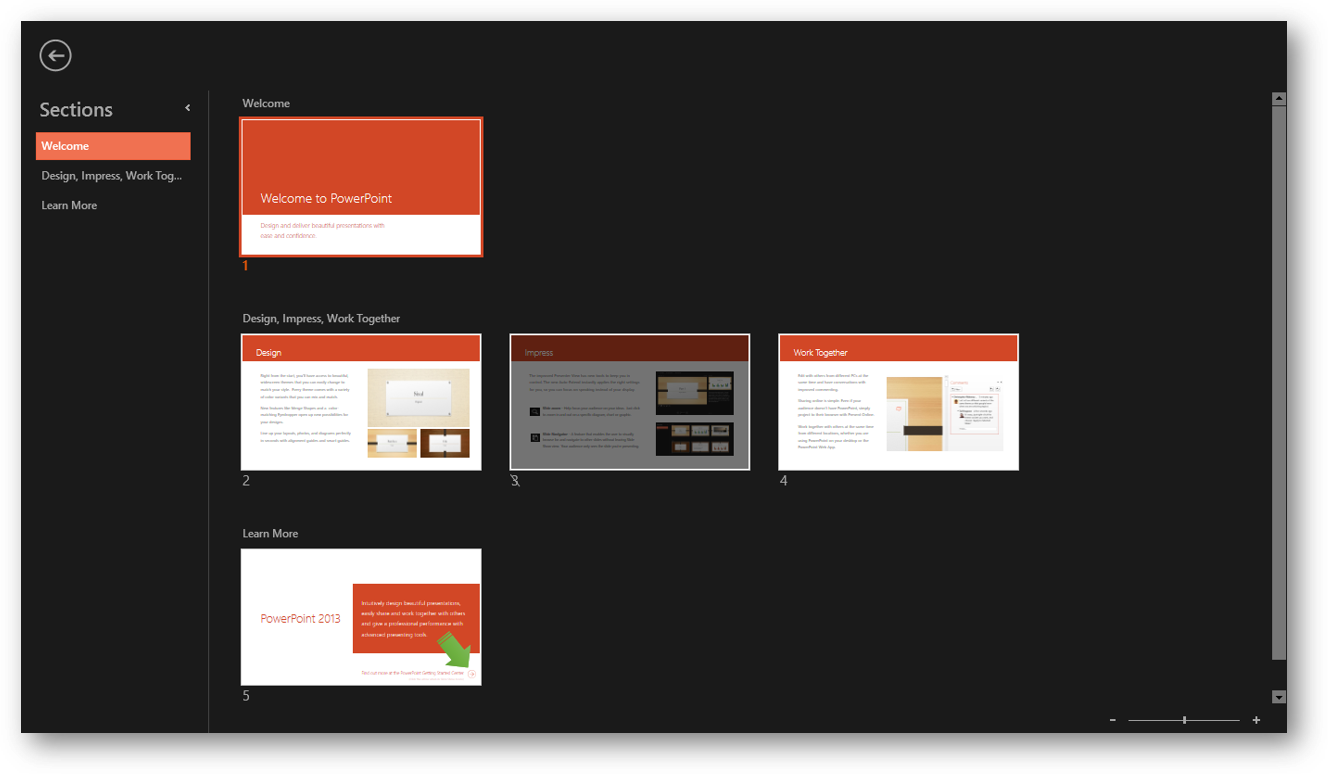This screenshot has width=1328, height=774.
Task: Open the Design slide thumbnail
Action: 361,402
